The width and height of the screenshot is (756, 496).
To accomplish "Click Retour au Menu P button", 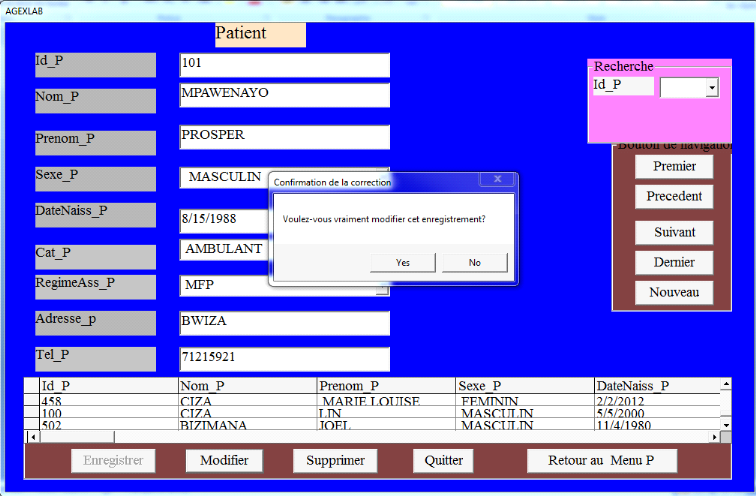I will coord(602,461).
